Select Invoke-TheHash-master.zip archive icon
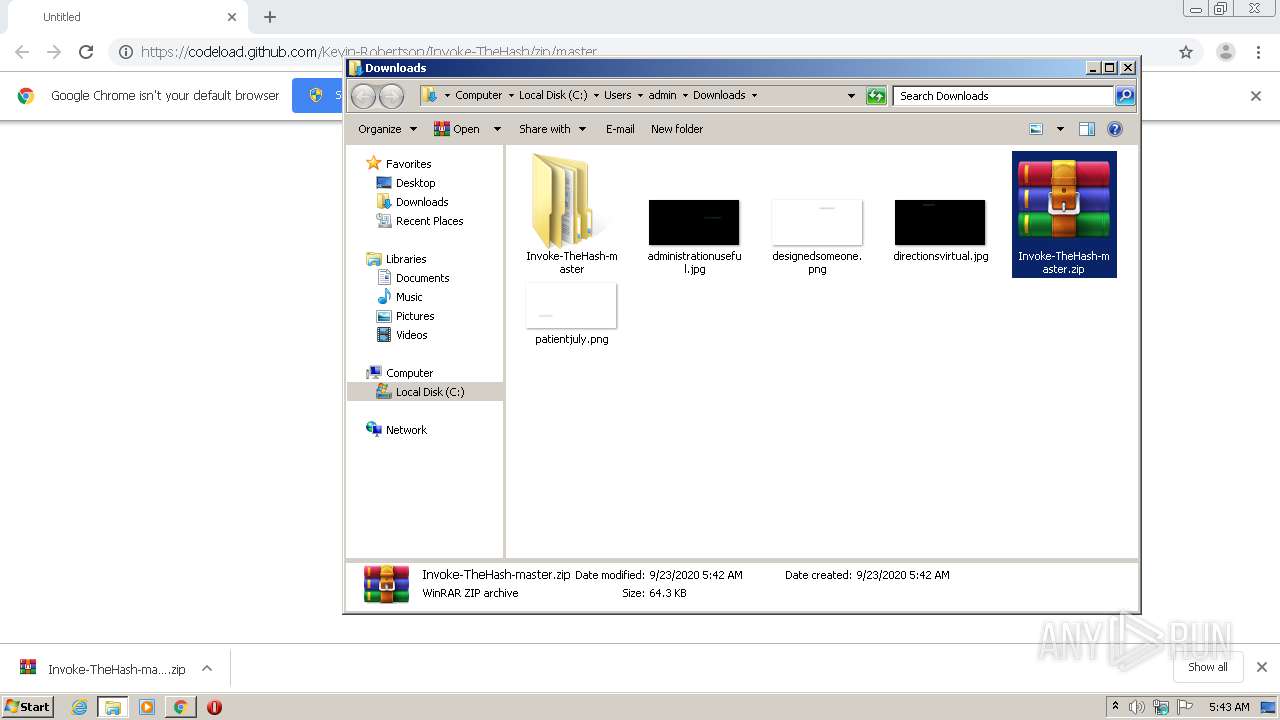Viewport: 1280px width, 720px height. tap(1064, 199)
